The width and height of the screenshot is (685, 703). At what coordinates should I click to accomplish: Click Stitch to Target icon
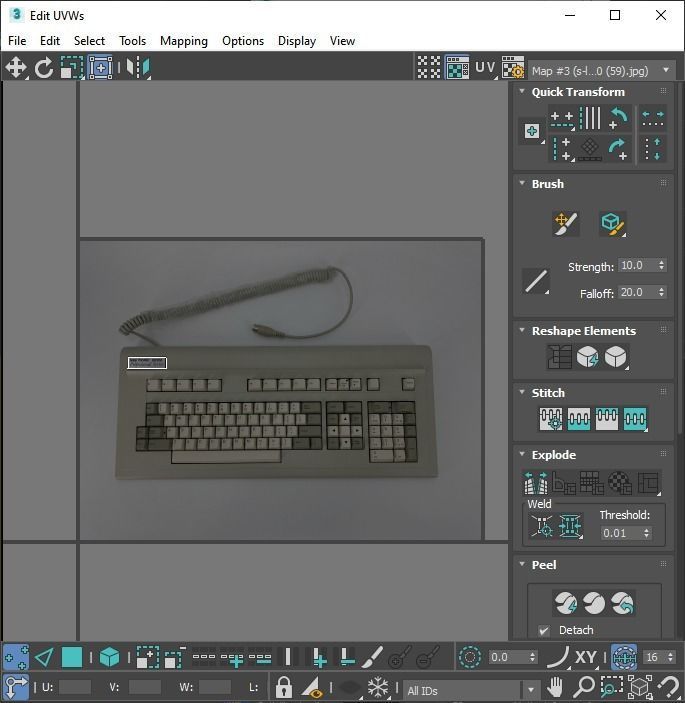[551, 419]
